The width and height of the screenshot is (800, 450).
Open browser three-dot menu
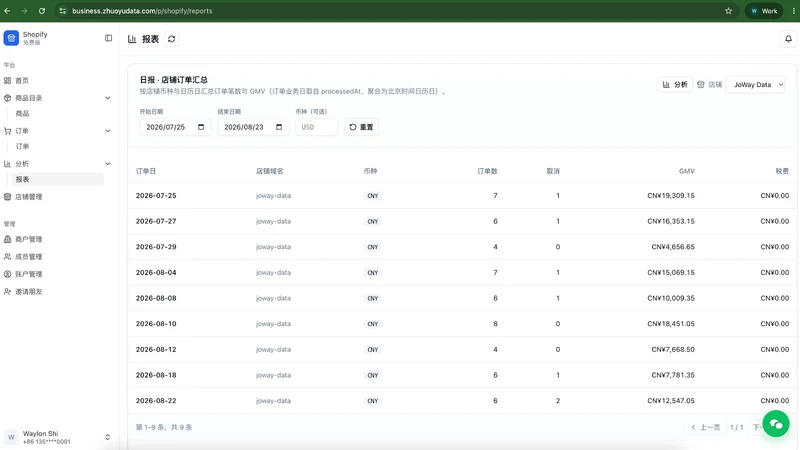pyautogui.click(x=793, y=11)
